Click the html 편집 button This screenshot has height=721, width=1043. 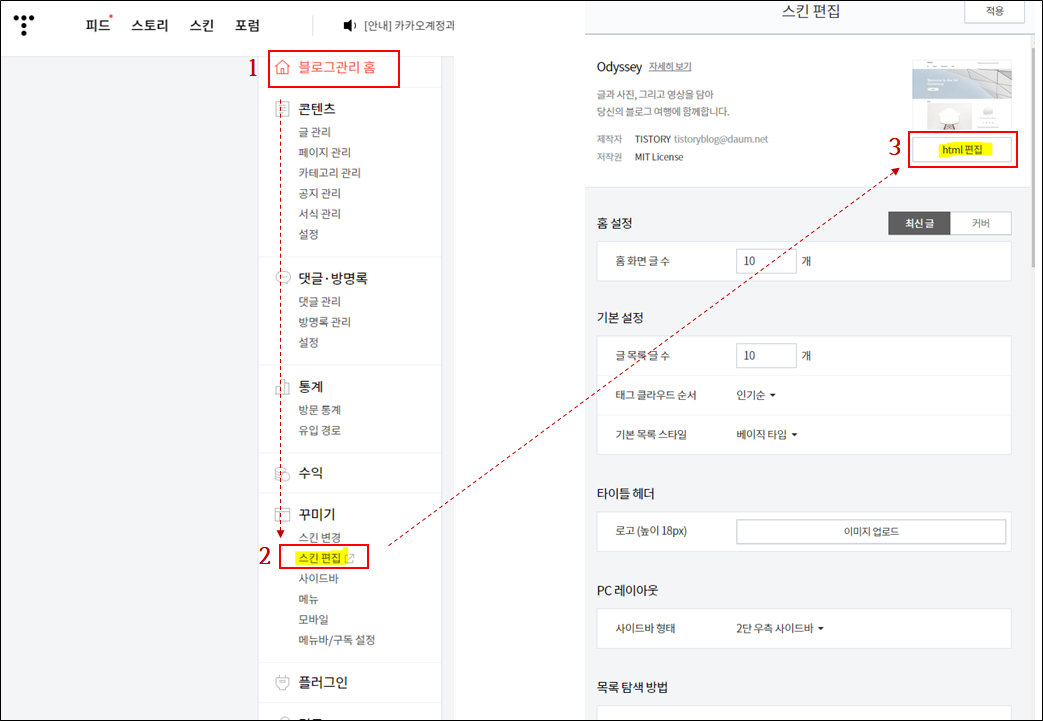pos(962,150)
